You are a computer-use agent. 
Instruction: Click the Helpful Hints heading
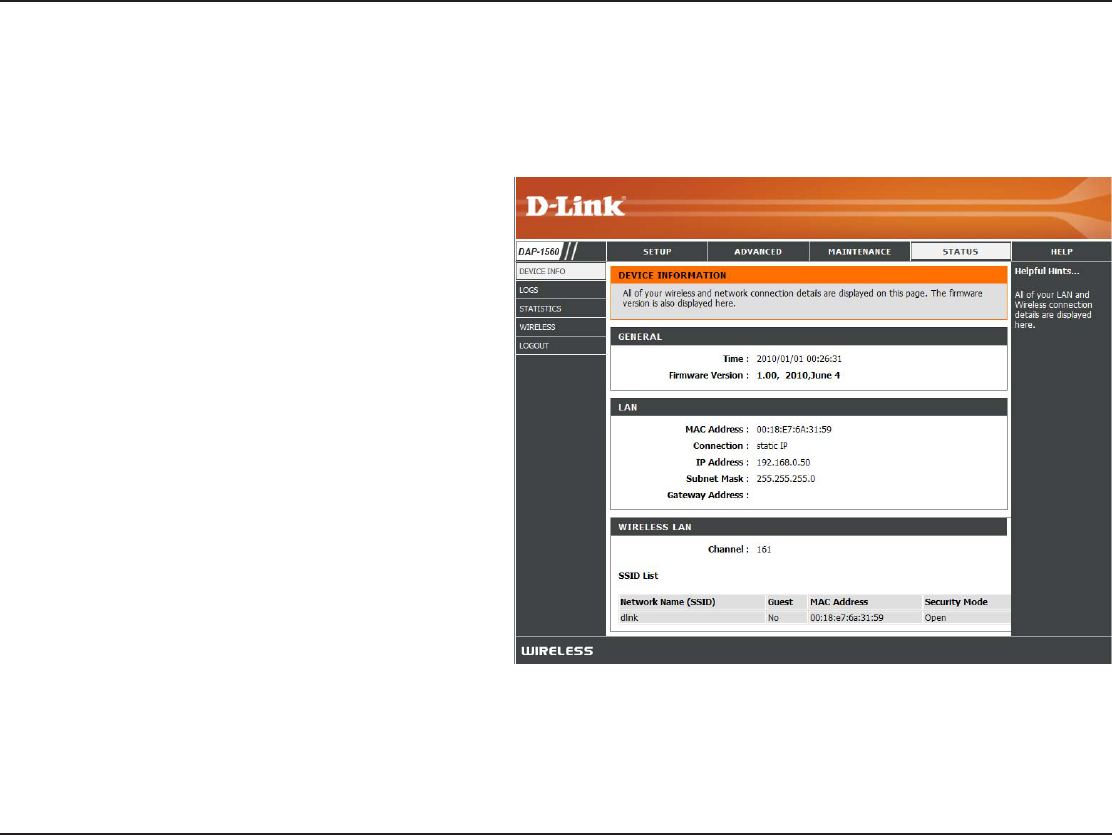click(x=1047, y=271)
